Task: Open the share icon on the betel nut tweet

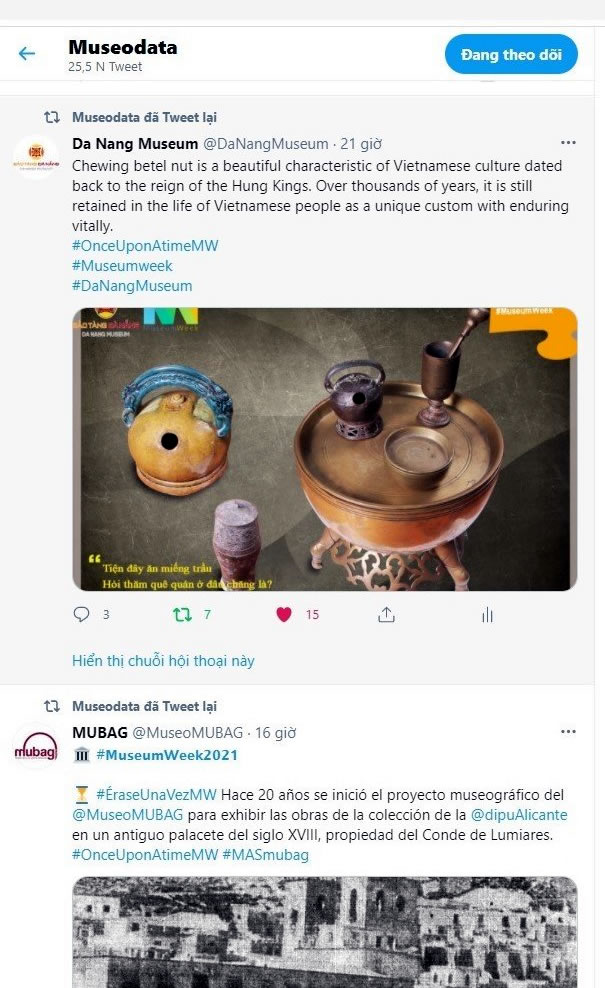Action: pos(386,615)
